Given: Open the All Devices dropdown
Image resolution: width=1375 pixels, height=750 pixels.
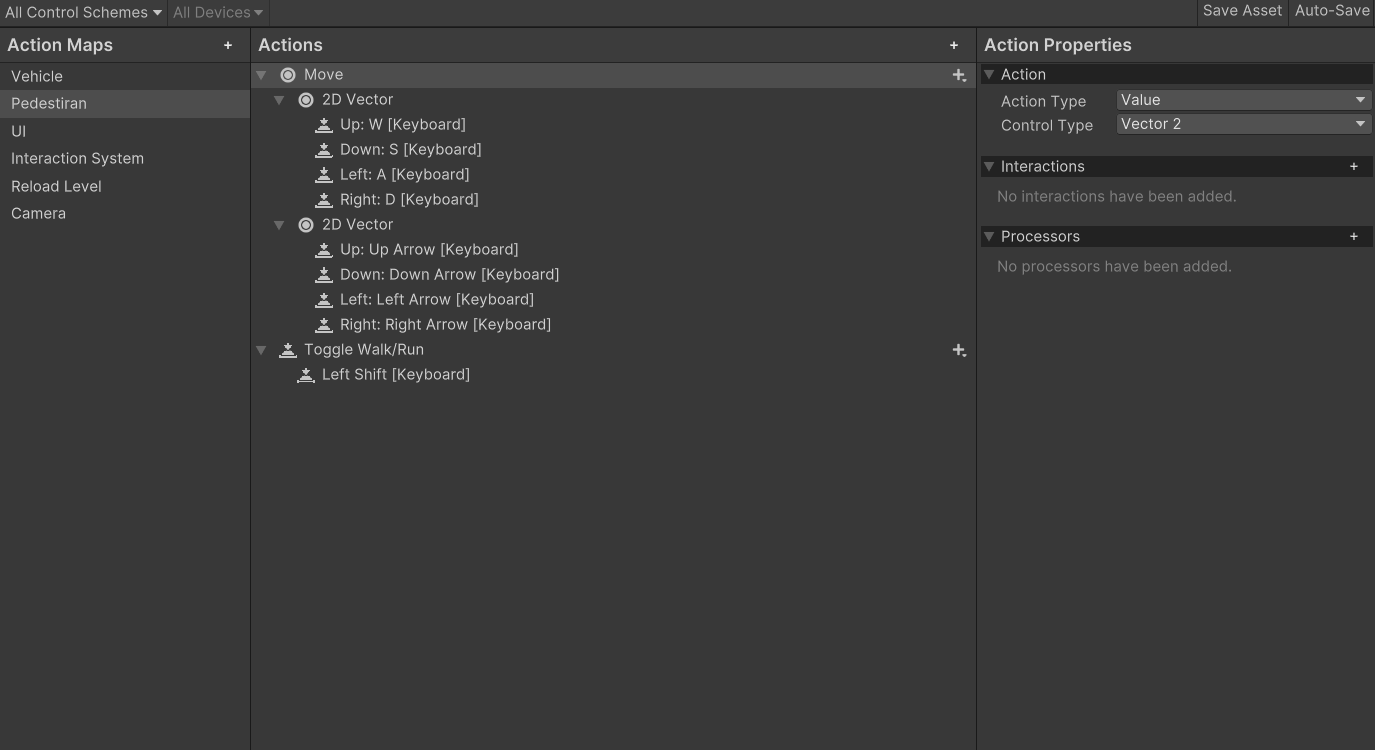Looking at the screenshot, I should pos(217,13).
